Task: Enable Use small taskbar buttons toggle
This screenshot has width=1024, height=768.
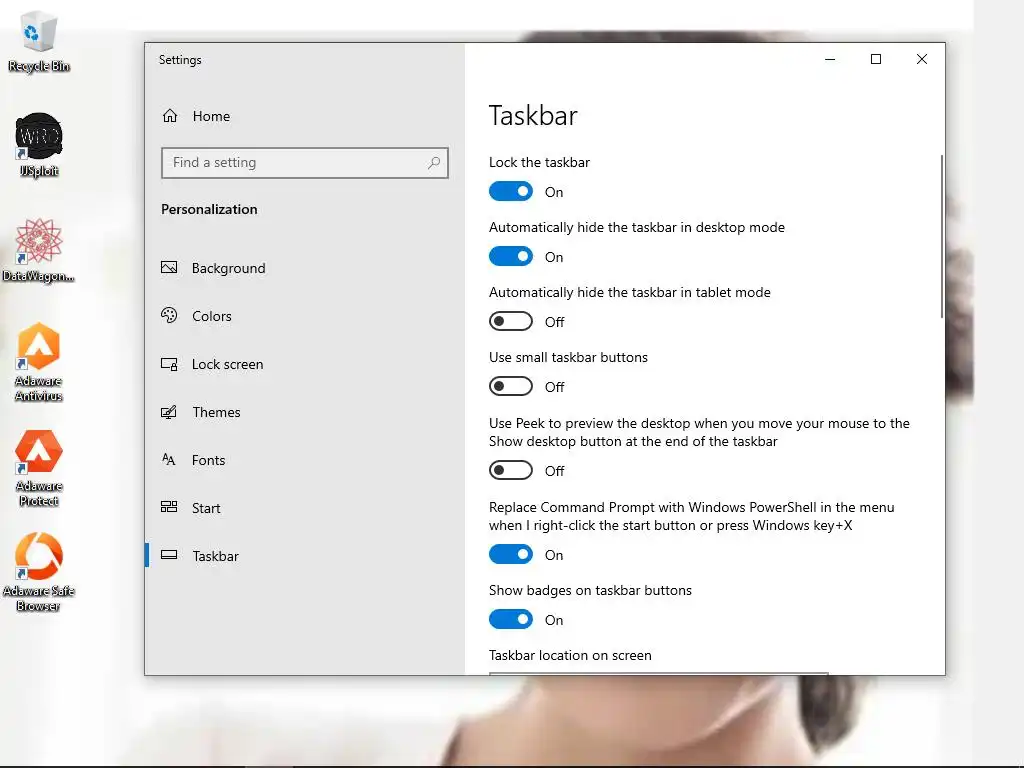Action: [511, 386]
